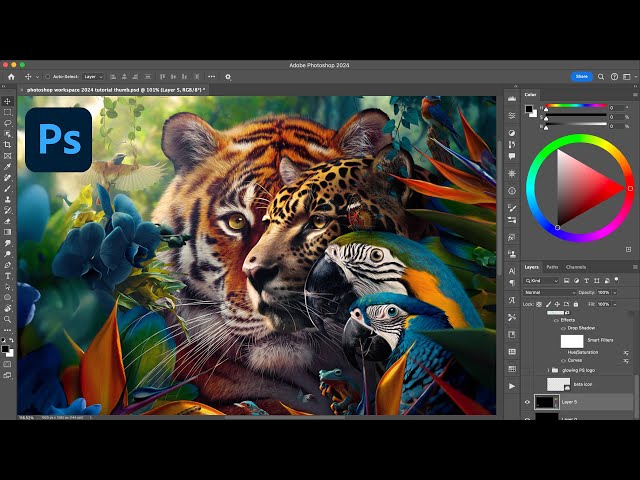Hide Layer 5 using its eye icon

(x=527, y=402)
